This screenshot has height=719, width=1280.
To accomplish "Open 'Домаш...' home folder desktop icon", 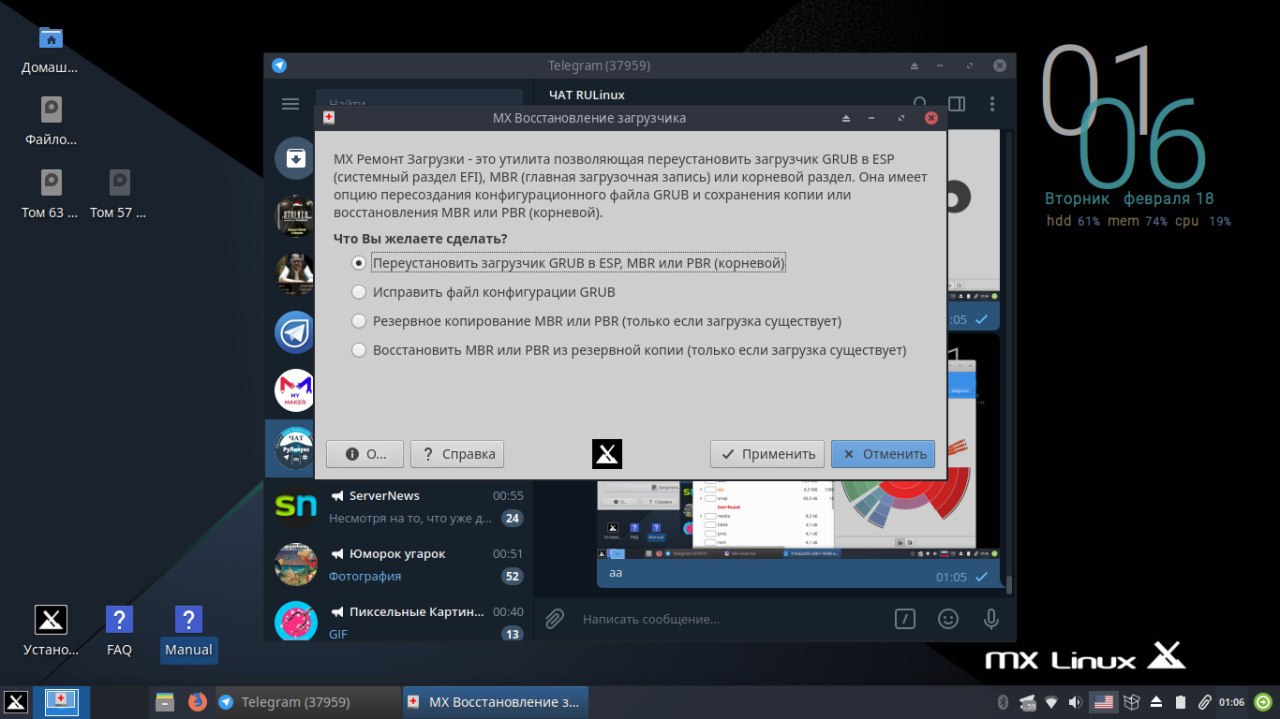I will tap(50, 50).
